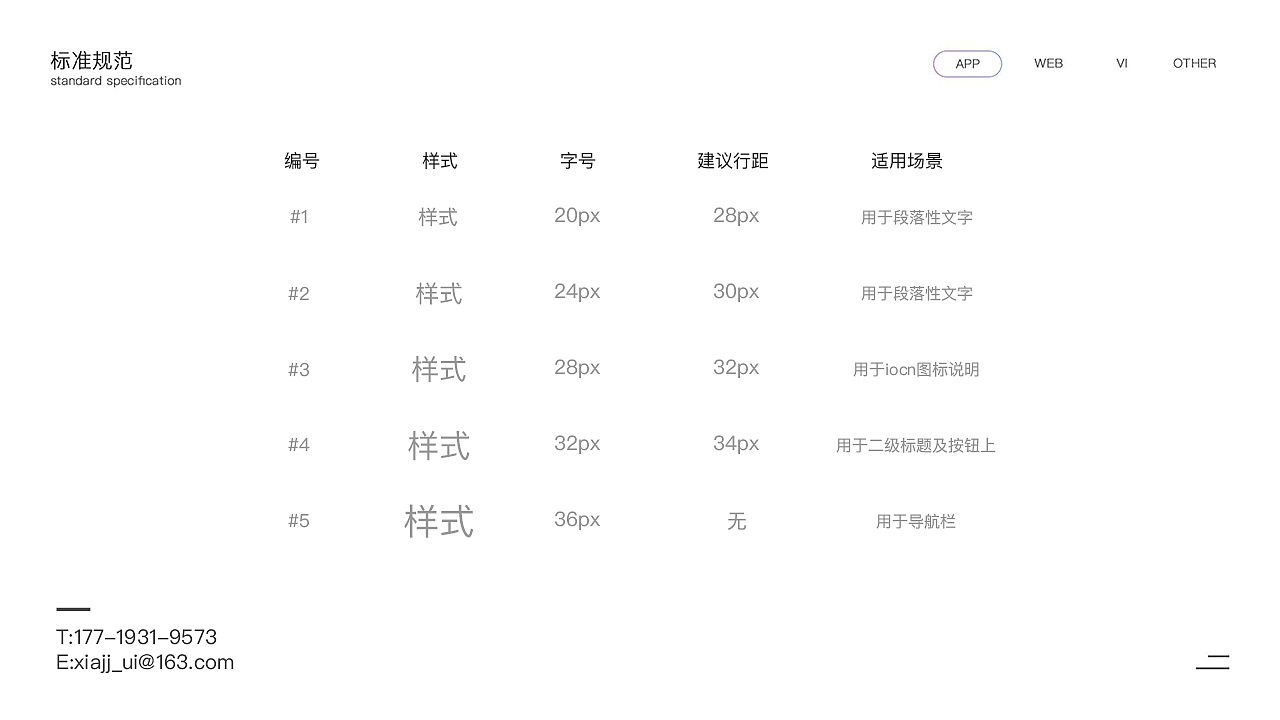Switch to the WEB section
Image resolution: width=1280 pixels, height=720 pixels.
pyautogui.click(x=1048, y=63)
